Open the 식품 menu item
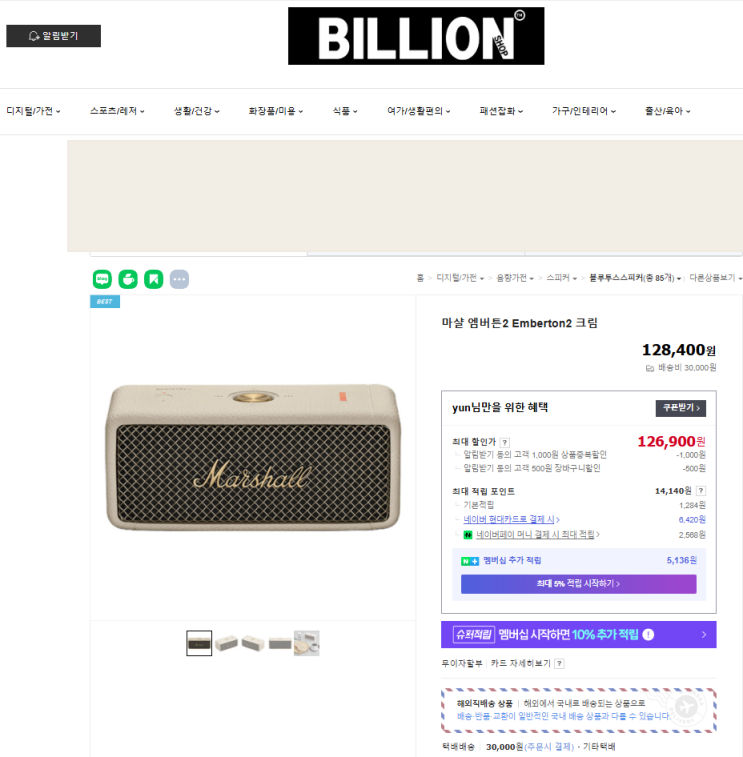The height and width of the screenshot is (757, 743). (x=345, y=111)
